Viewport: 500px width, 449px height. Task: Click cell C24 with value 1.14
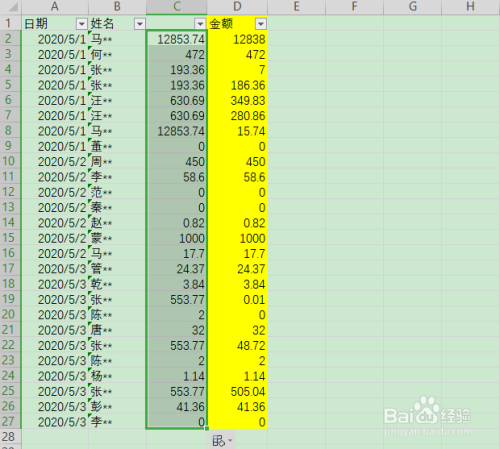(177, 376)
